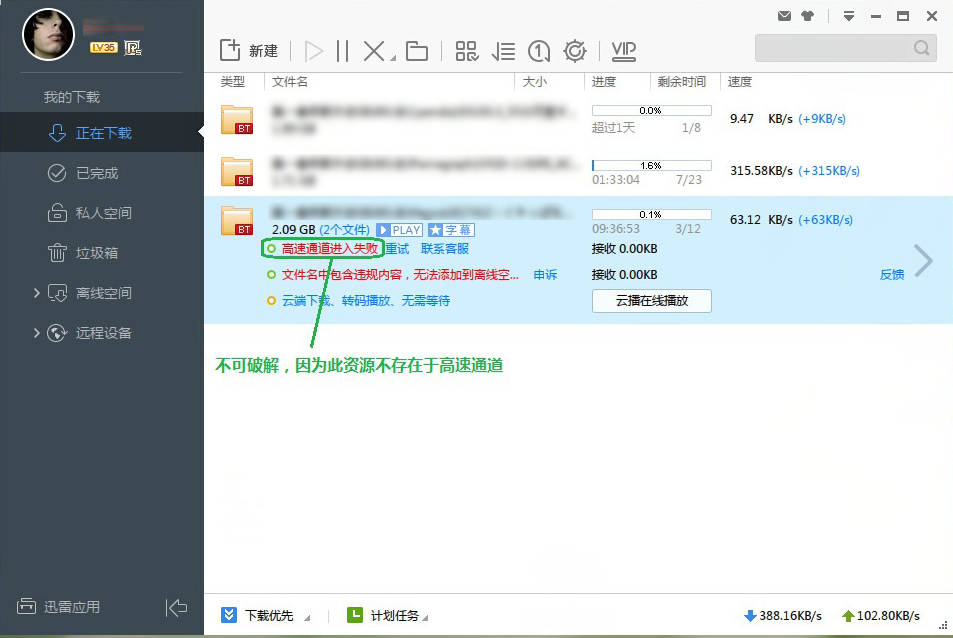
Task: Expand the 远程设备 sidebar item
Action: tap(38, 333)
